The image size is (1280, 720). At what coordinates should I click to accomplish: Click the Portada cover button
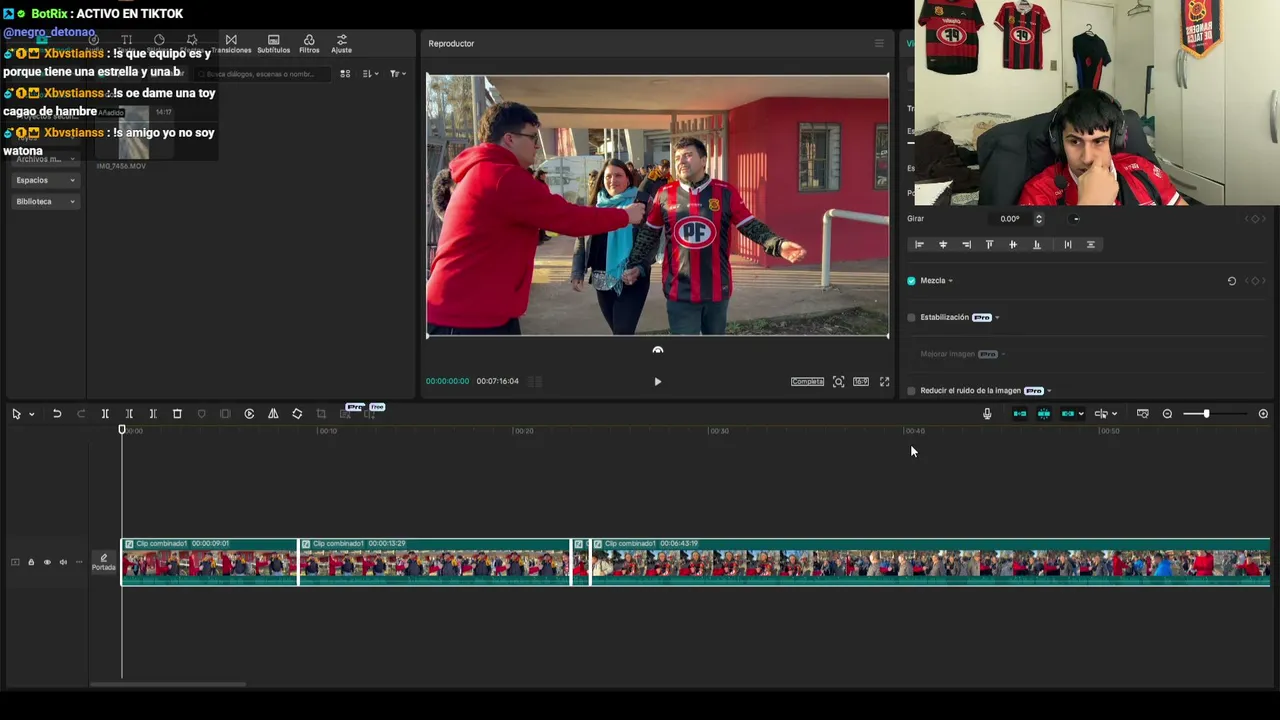click(x=104, y=563)
